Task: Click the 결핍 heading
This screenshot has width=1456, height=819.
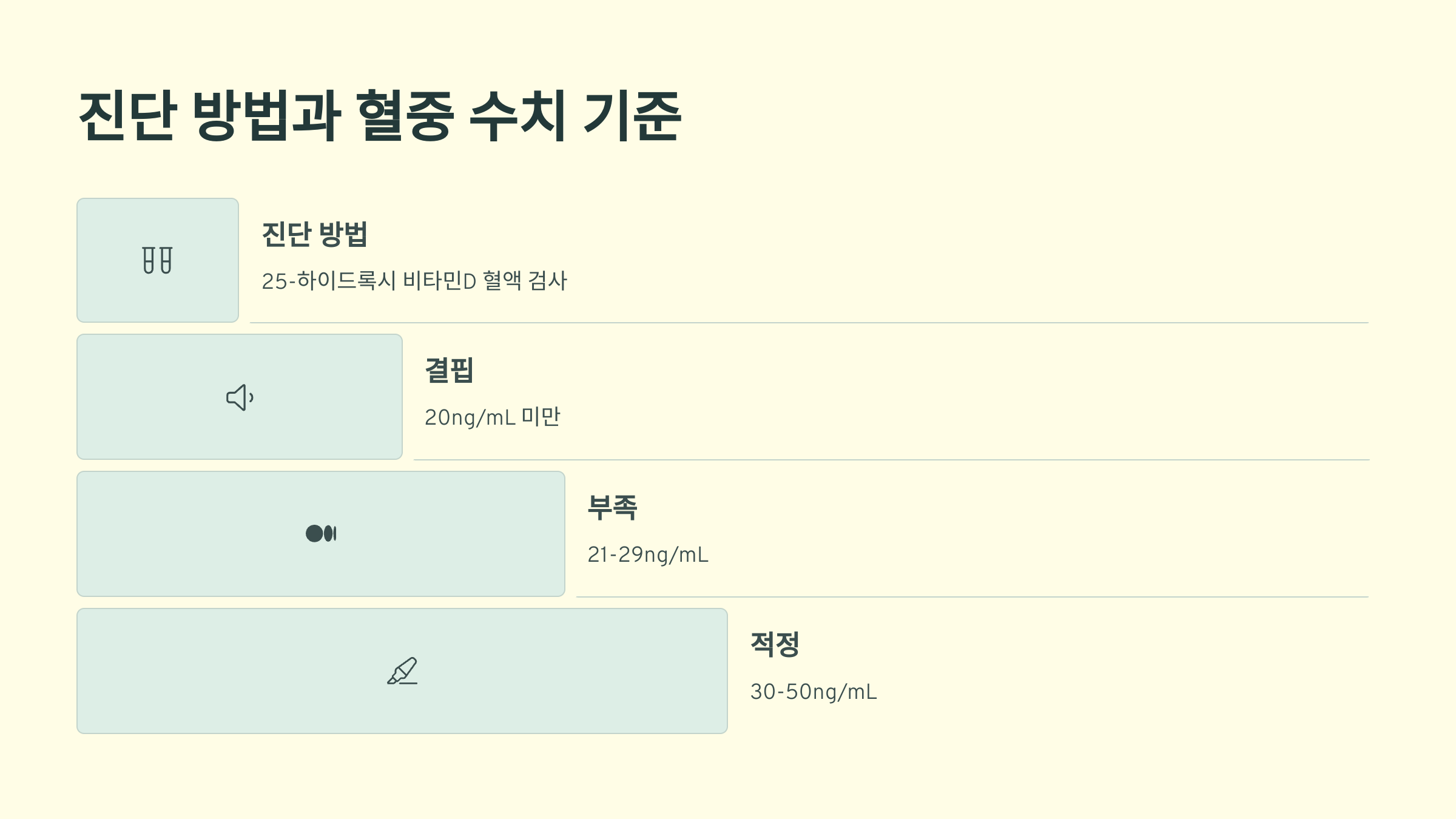Action: pyautogui.click(x=449, y=371)
